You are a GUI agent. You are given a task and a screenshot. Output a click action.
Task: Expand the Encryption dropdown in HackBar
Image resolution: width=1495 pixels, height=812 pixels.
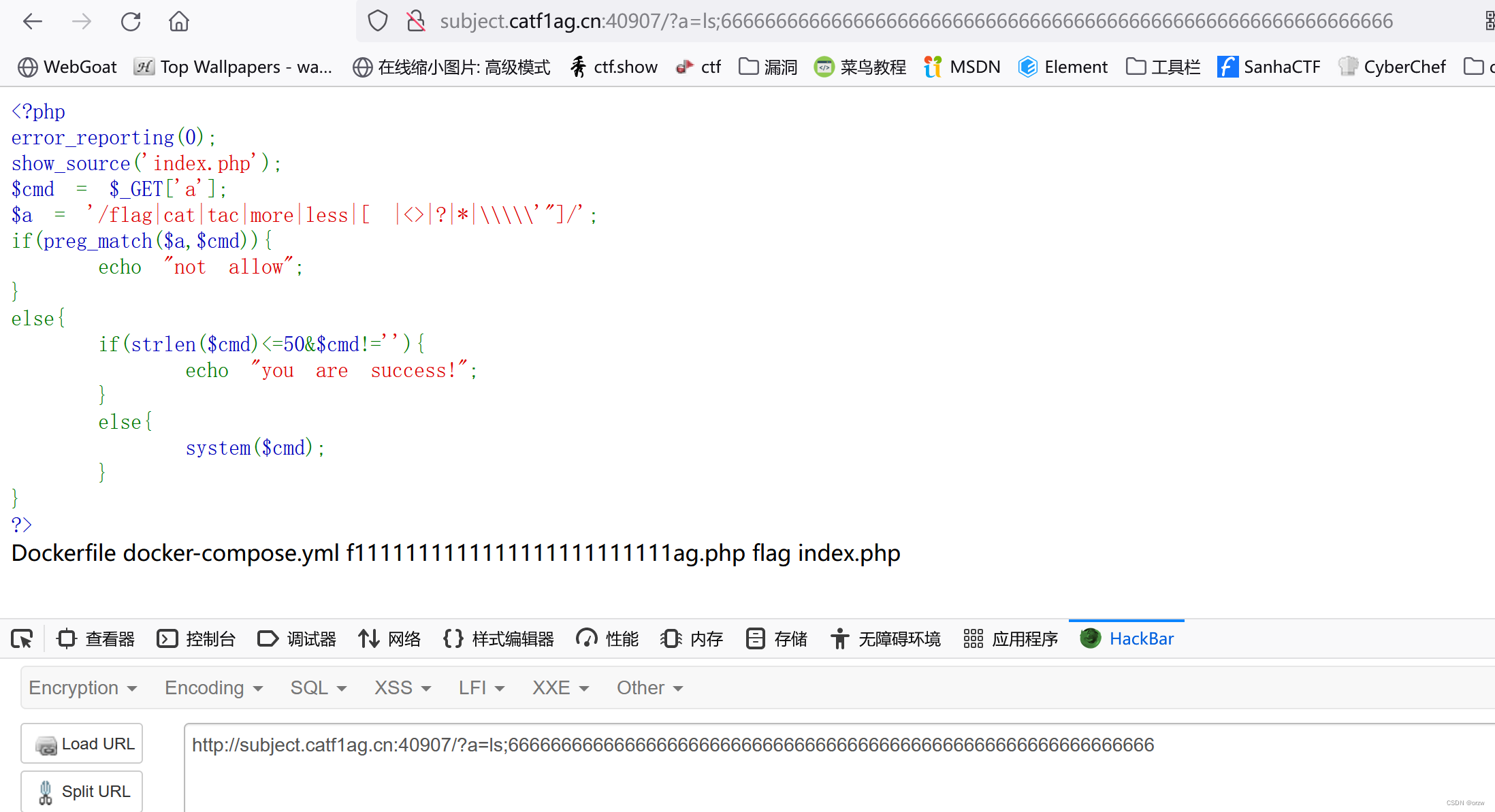[x=82, y=687]
